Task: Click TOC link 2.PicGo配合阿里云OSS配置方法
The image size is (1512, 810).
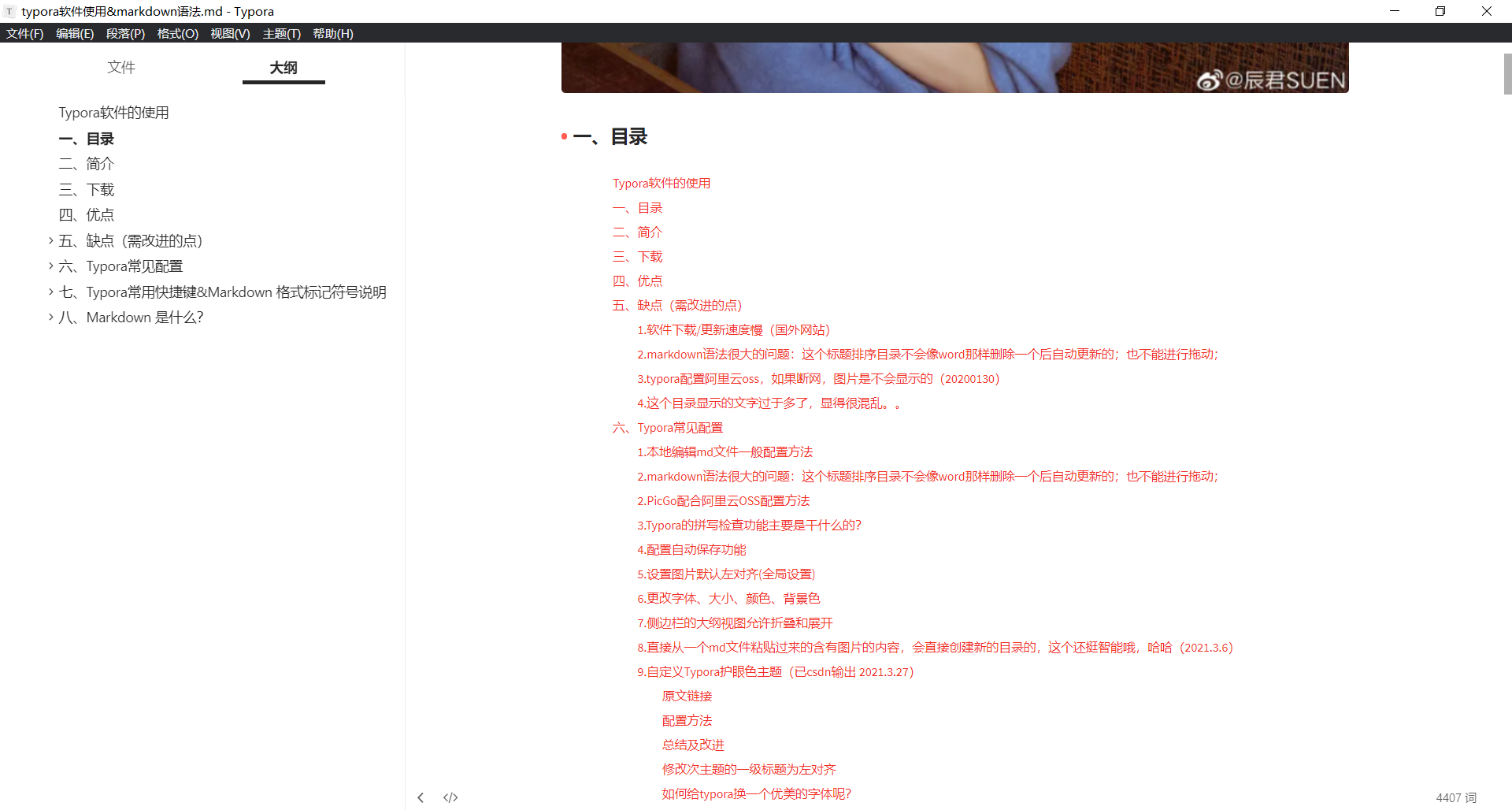Action: click(723, 501)
